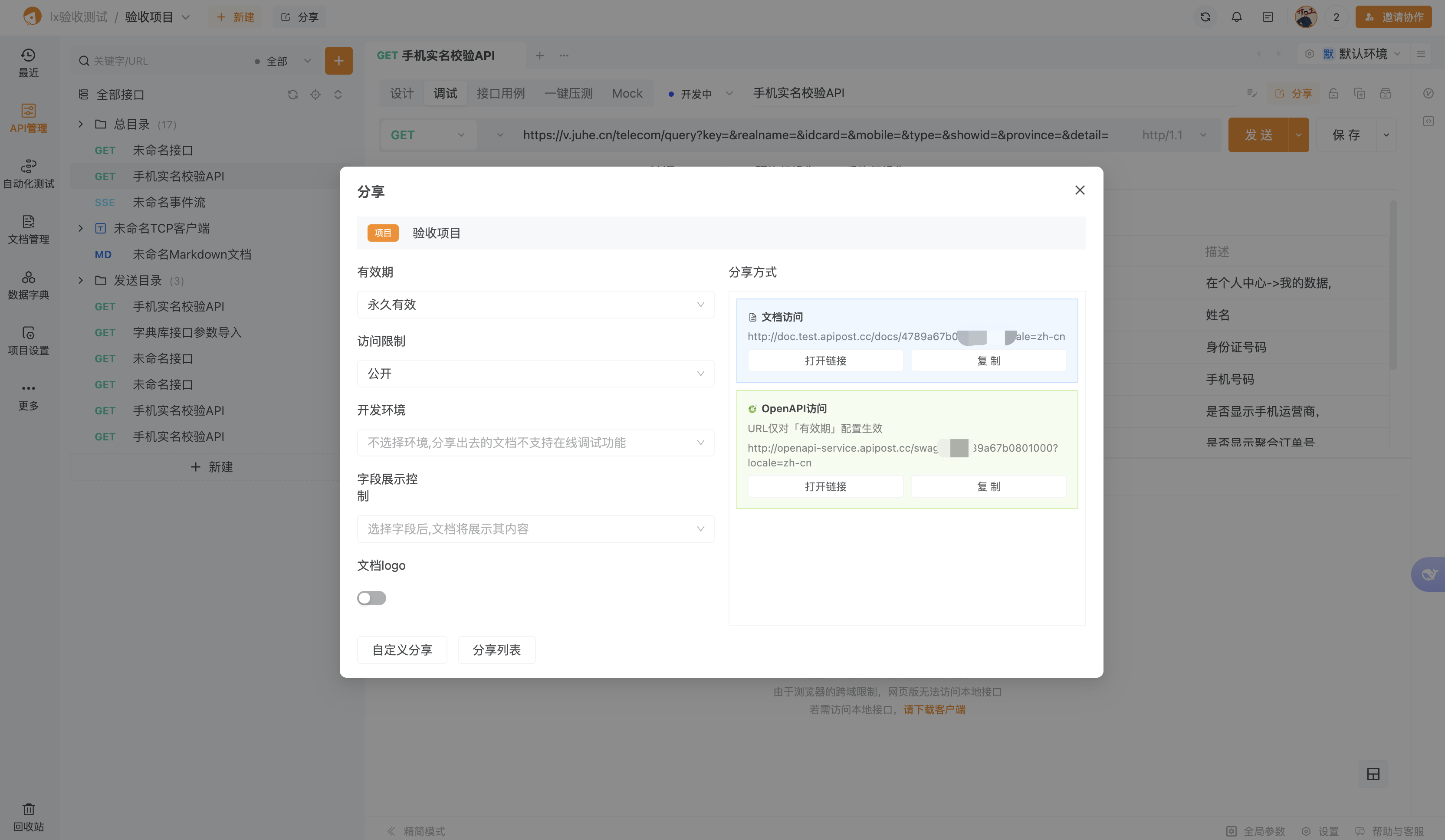Click the request URL input field
1445x840 pixels.
(815, 135)
